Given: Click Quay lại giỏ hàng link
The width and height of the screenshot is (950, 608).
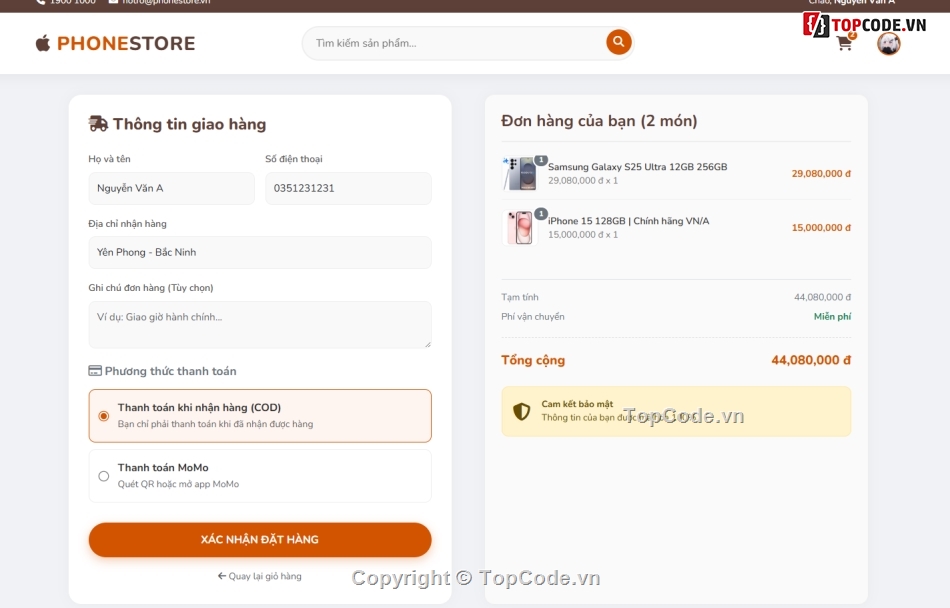Looking at the screenshot, I should pyautogui.click(x=260, y=576).
